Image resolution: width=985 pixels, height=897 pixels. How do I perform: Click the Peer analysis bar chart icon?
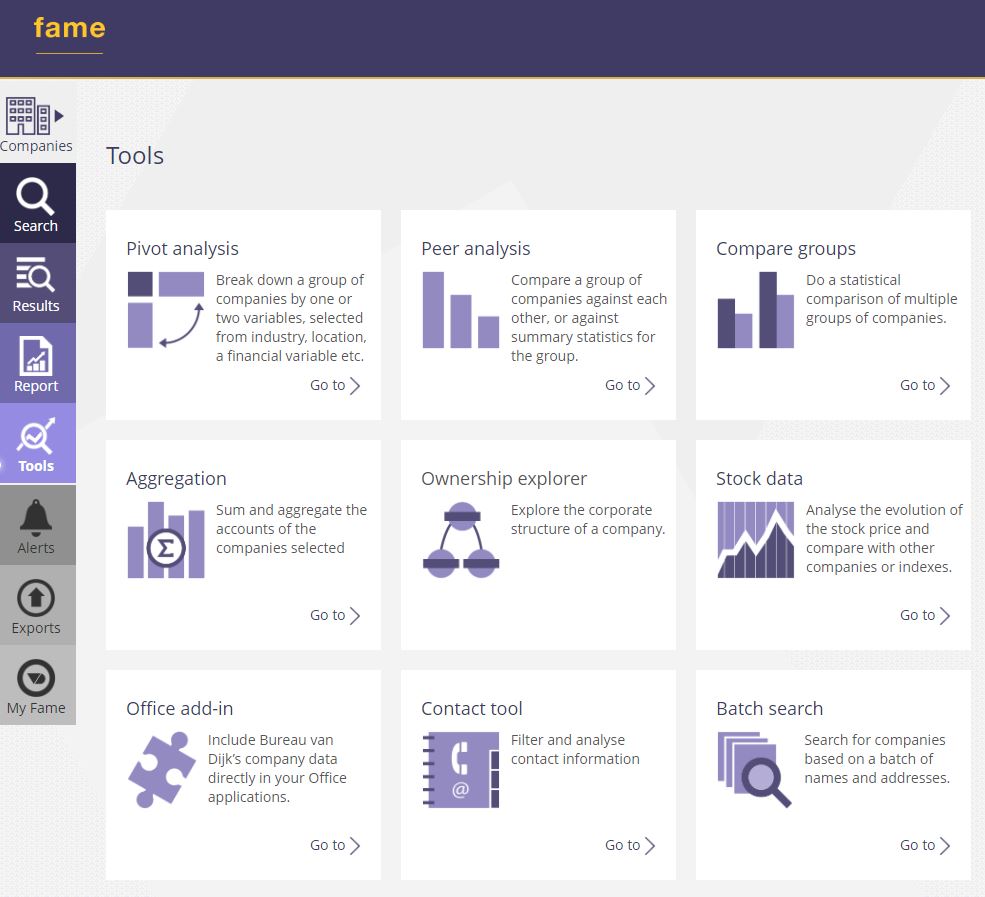[460, 310]
